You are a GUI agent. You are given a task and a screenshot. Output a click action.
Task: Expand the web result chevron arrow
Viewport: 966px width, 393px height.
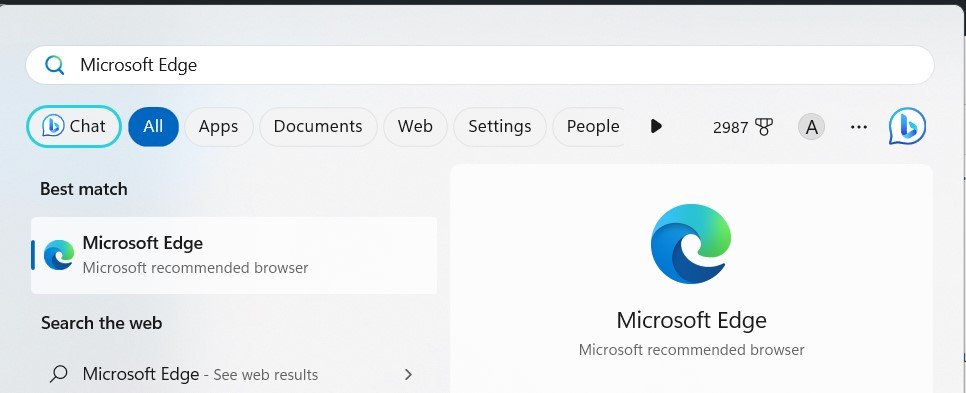click(408, 374)
